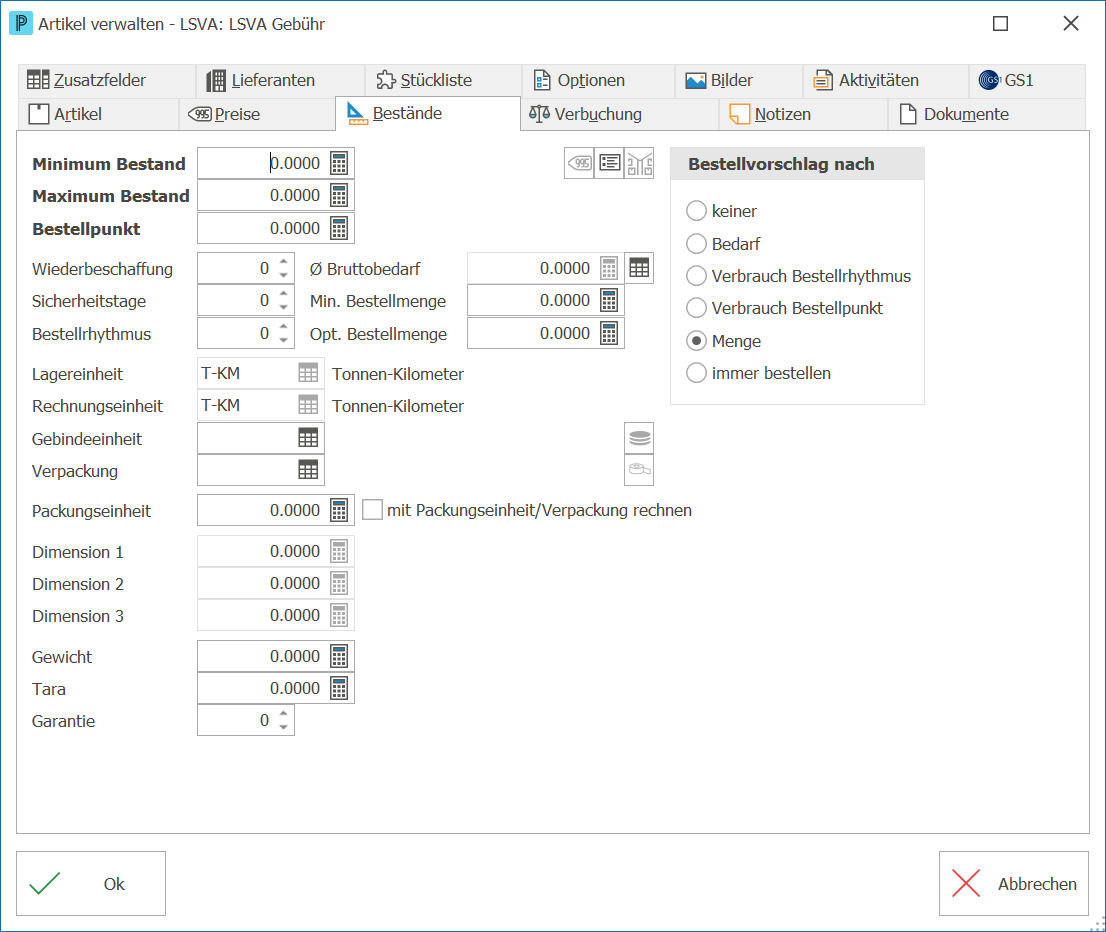Increase the Wiederbeschaffung value
Screen dimensions: 1106x932
(284, 261)
